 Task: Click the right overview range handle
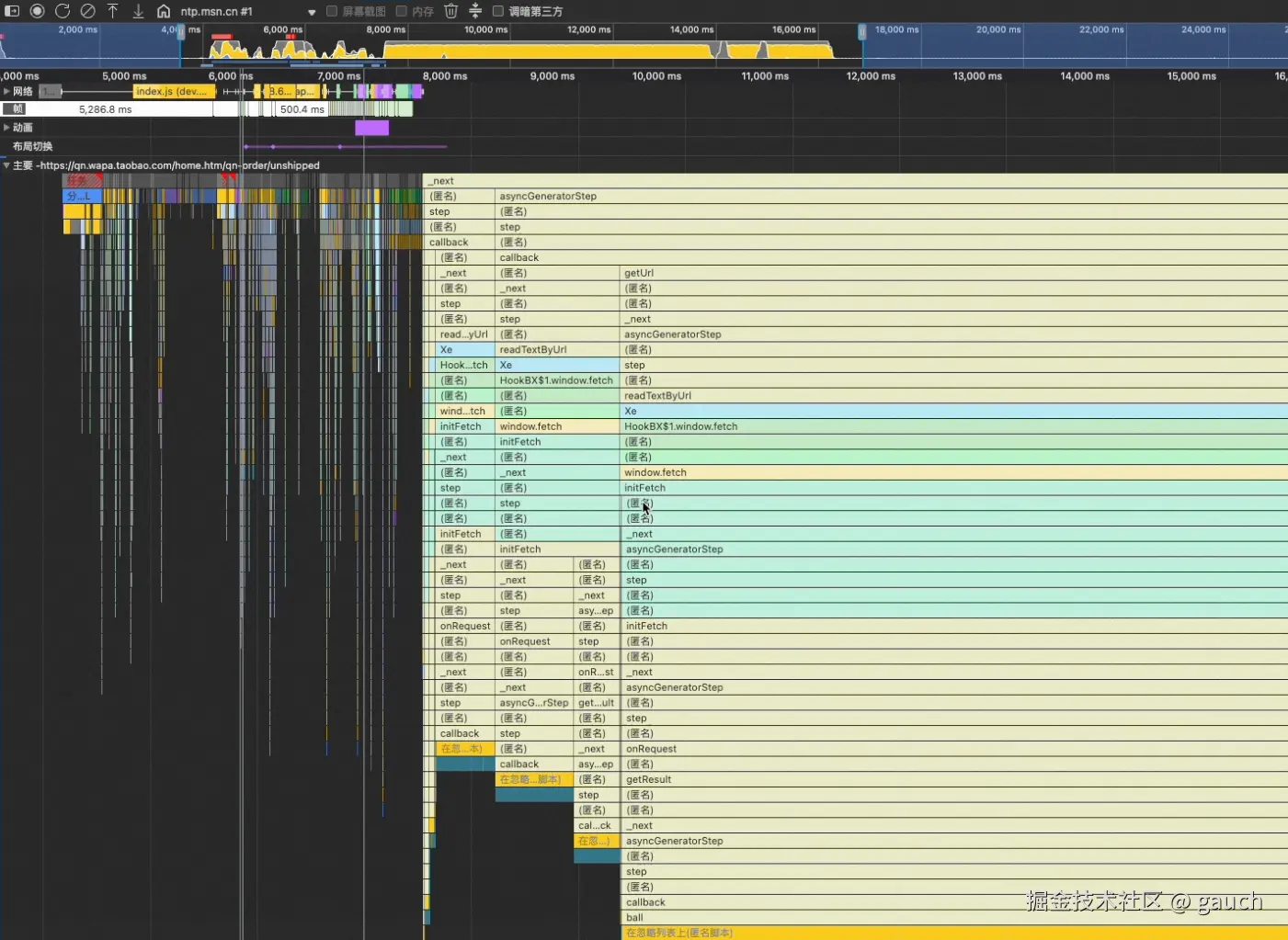click(861, 32)
